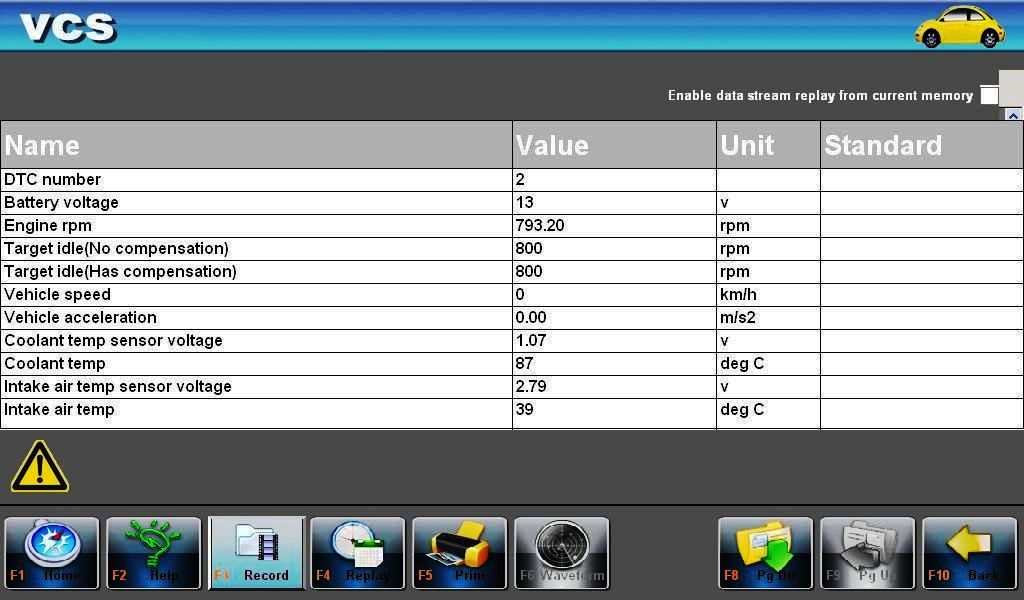The height and width of the screenshot is (600, 1024).
Task: Click the Coolant temp value 87
Action: point(524,364)
